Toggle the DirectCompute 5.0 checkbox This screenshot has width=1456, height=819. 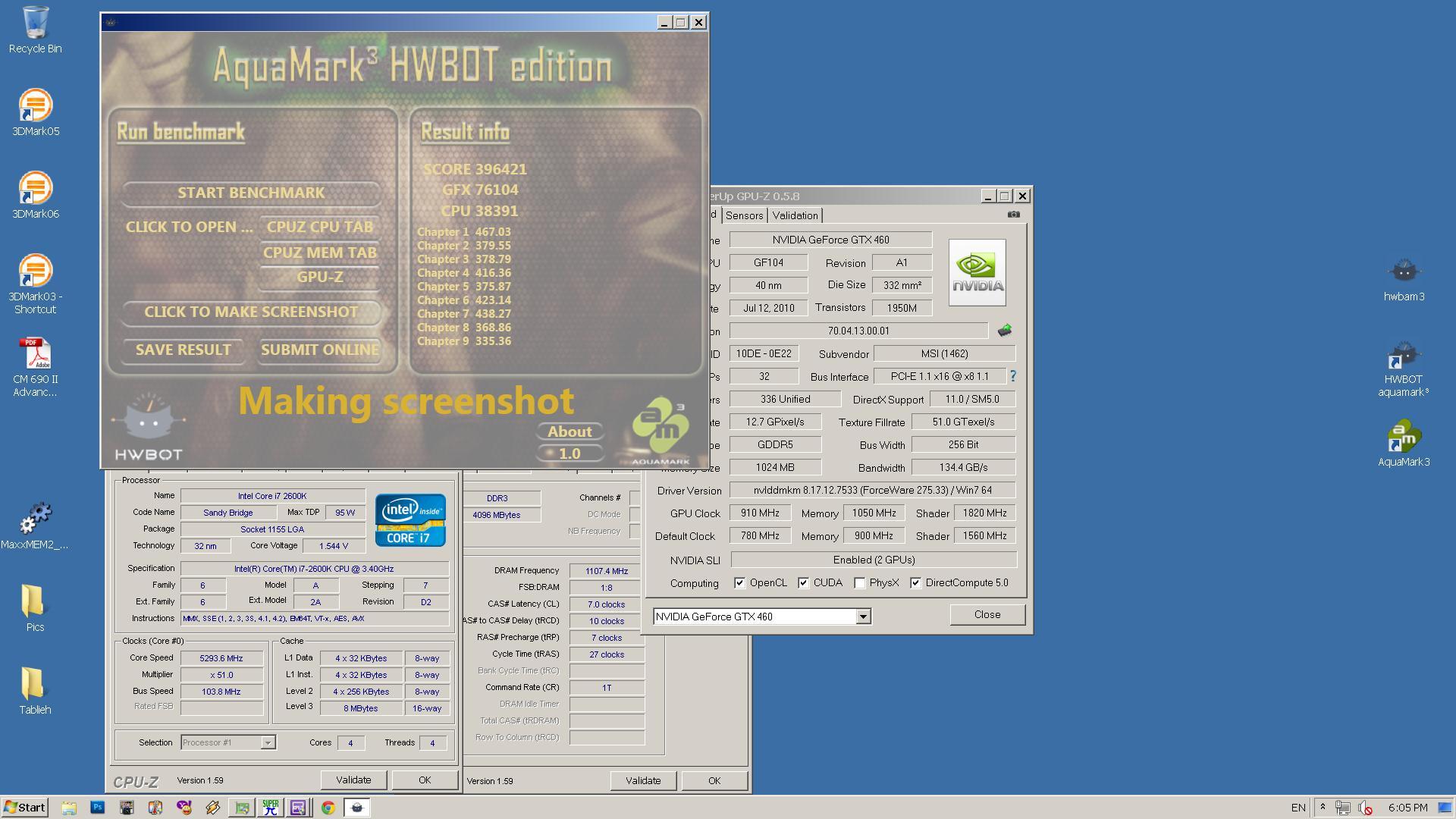click(x=915, y=583)
